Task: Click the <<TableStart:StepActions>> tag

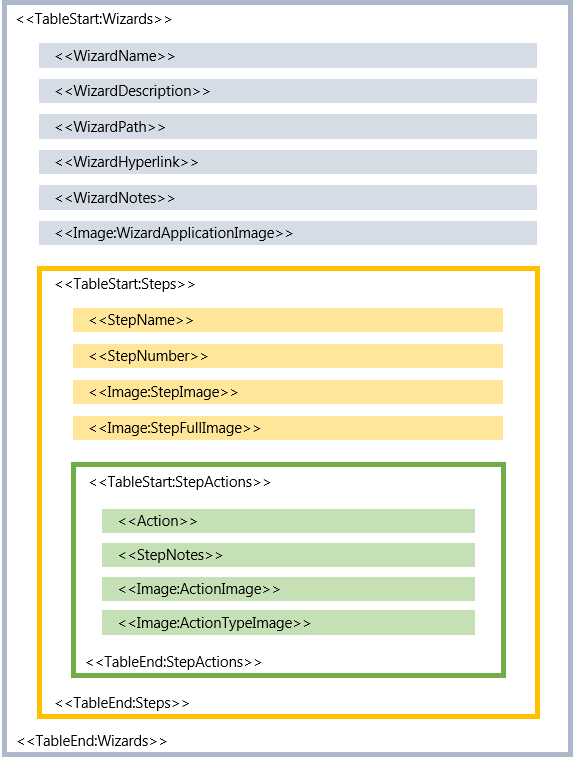Action: pyautogui.click(x=180, y=482)
